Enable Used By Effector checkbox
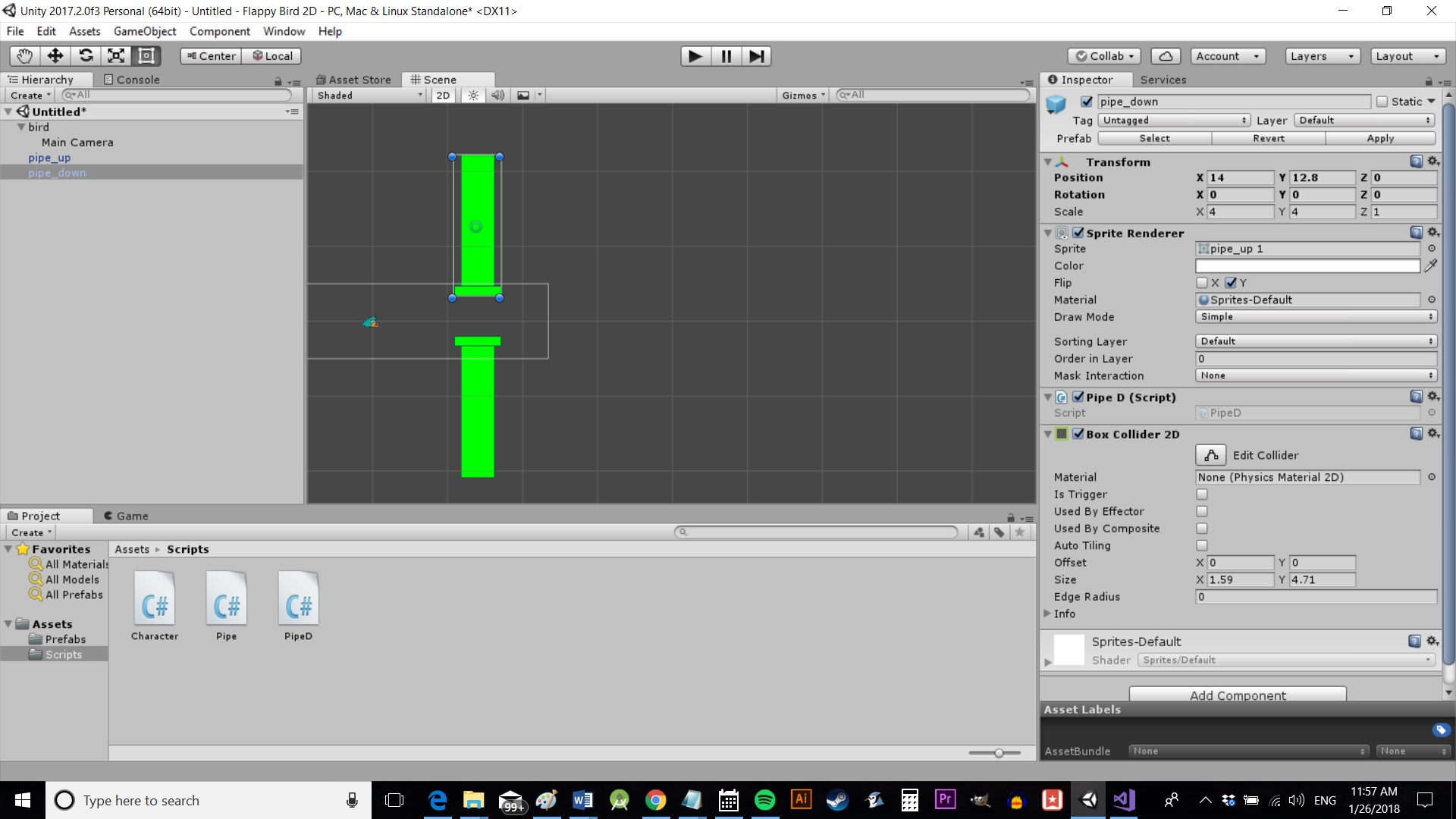This screenshot has width=1456, height=819. [x=1202, y=512]
